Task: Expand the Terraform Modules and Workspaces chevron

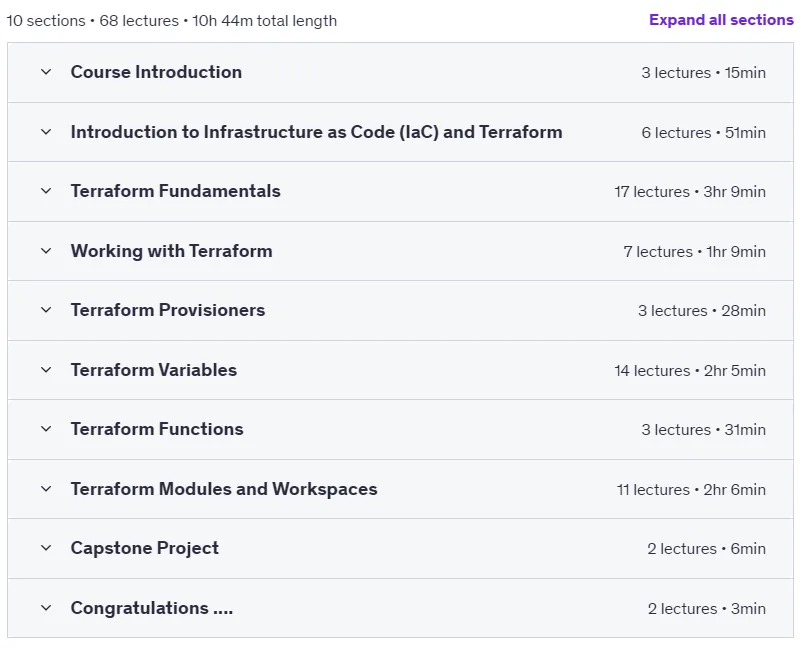Action: [46, 489]
